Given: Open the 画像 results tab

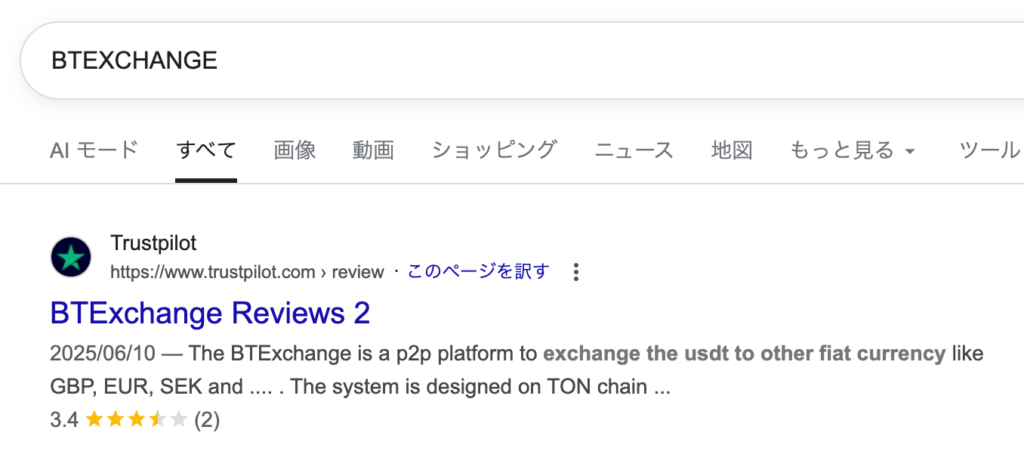Looking at the screenshot, I should [295, 151].
